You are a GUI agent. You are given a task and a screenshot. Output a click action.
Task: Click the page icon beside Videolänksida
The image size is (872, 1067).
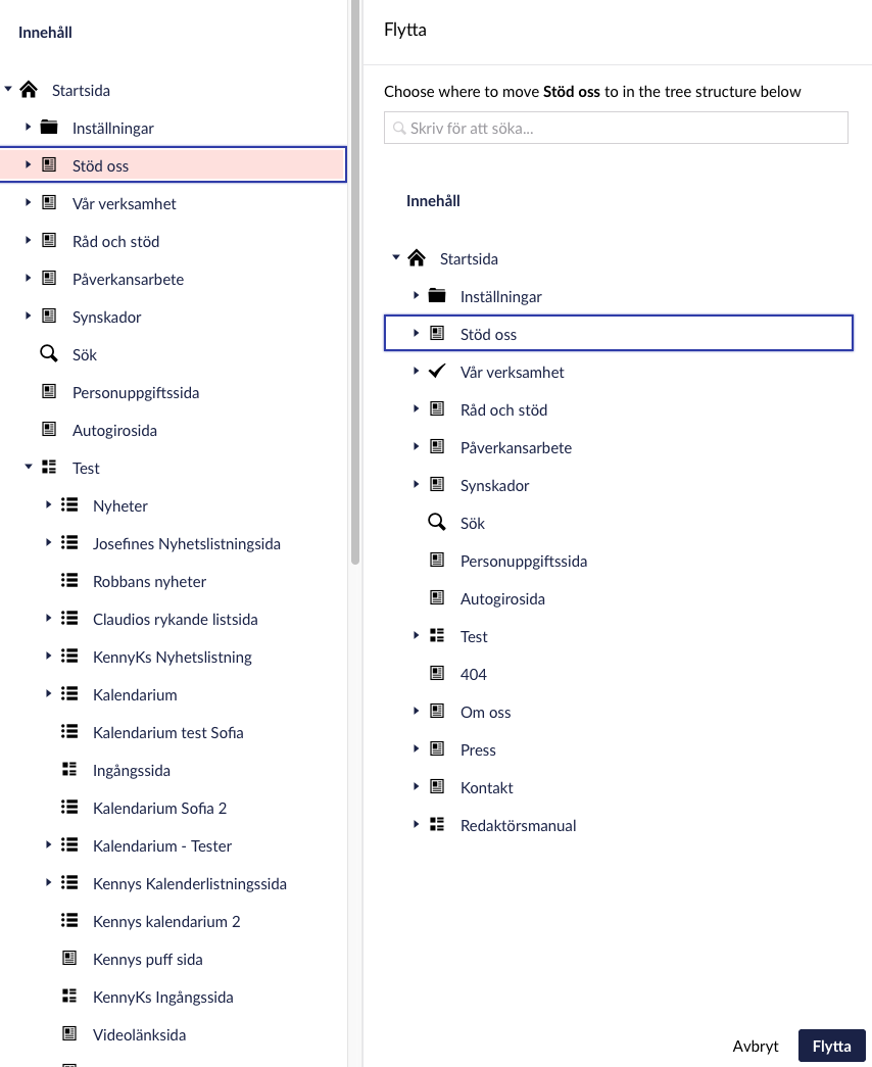70,1034
